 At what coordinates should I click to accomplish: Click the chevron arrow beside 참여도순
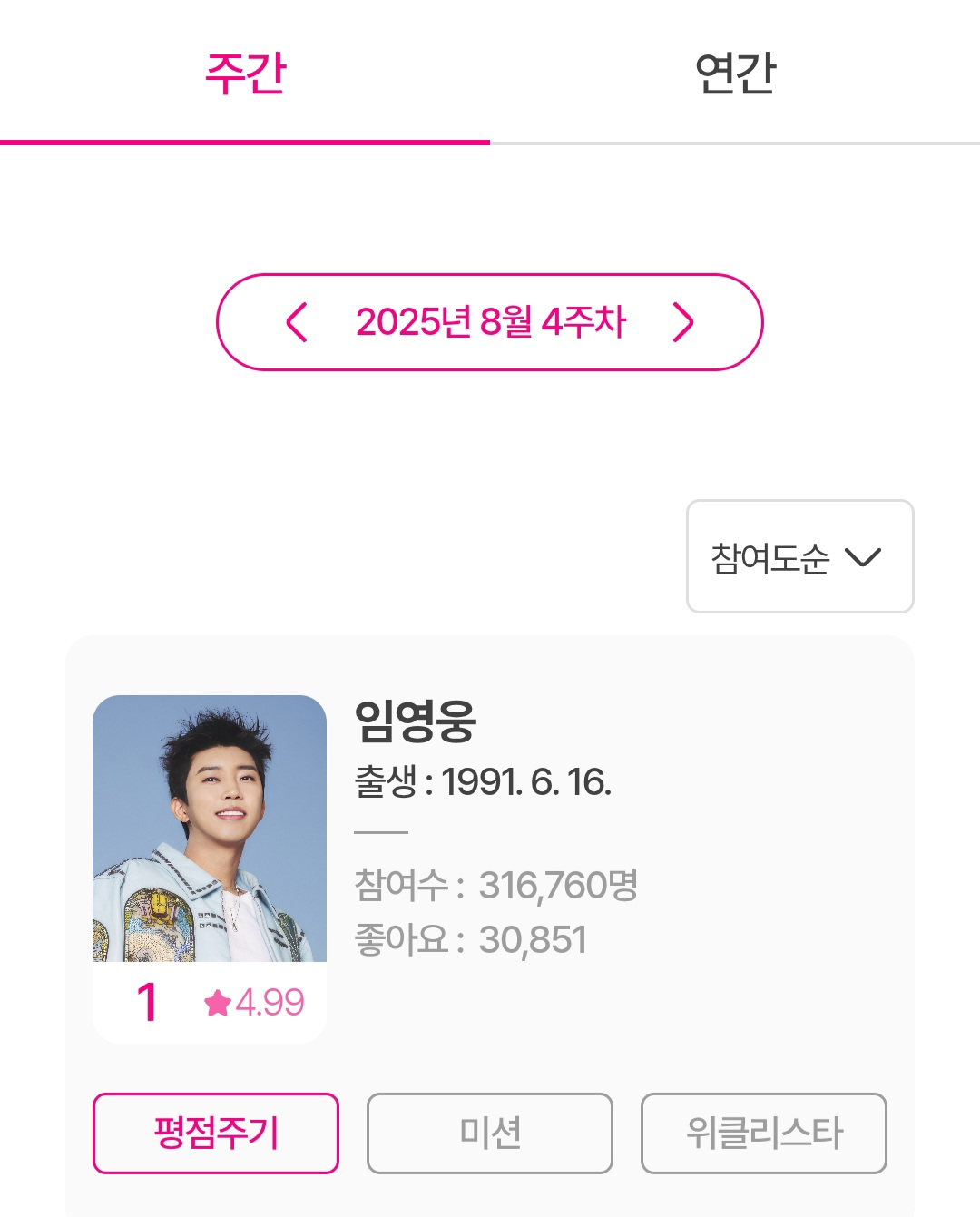point(862,556)
